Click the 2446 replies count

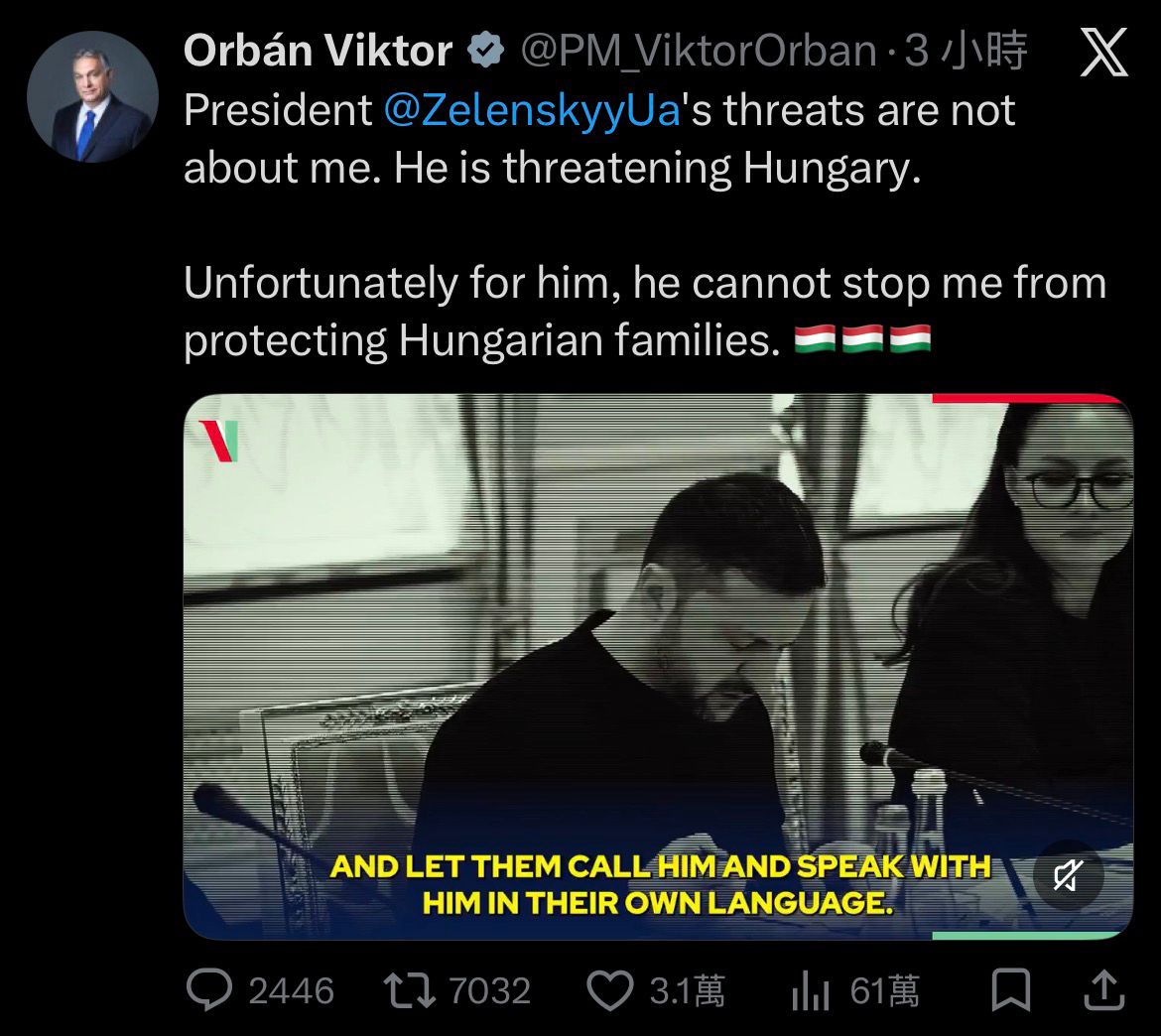point(291,990)
